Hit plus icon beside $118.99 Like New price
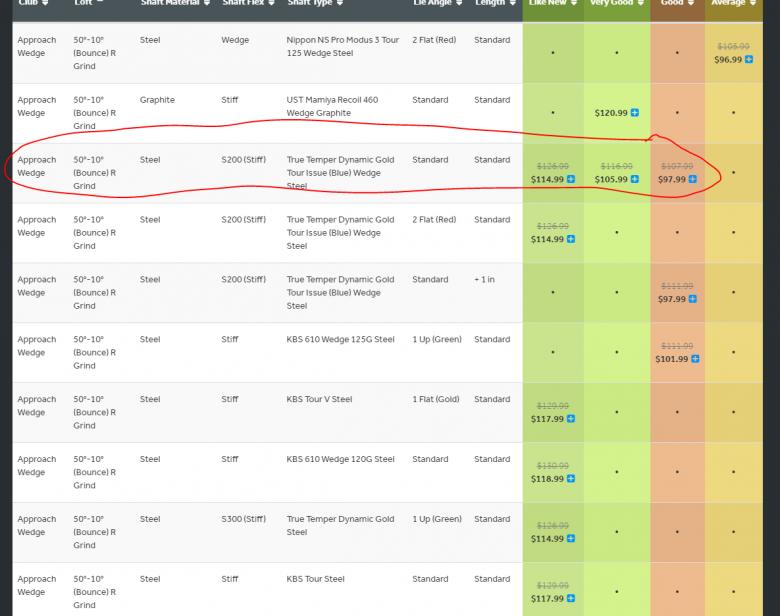 571,479
